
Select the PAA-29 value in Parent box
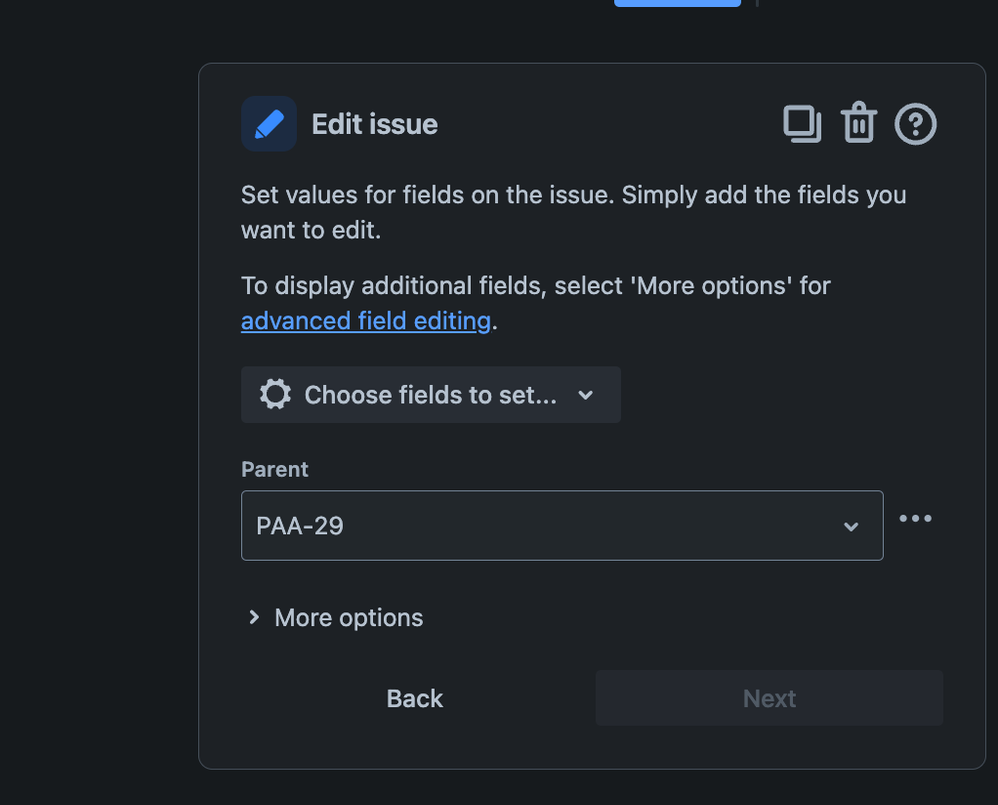click(300, 526)
